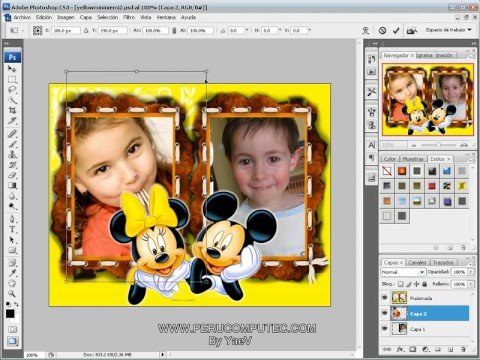Apply the red style swatch in Estilos
This screenshot has width=480, height=360.
pyautogui.click(x=432, y=186)
